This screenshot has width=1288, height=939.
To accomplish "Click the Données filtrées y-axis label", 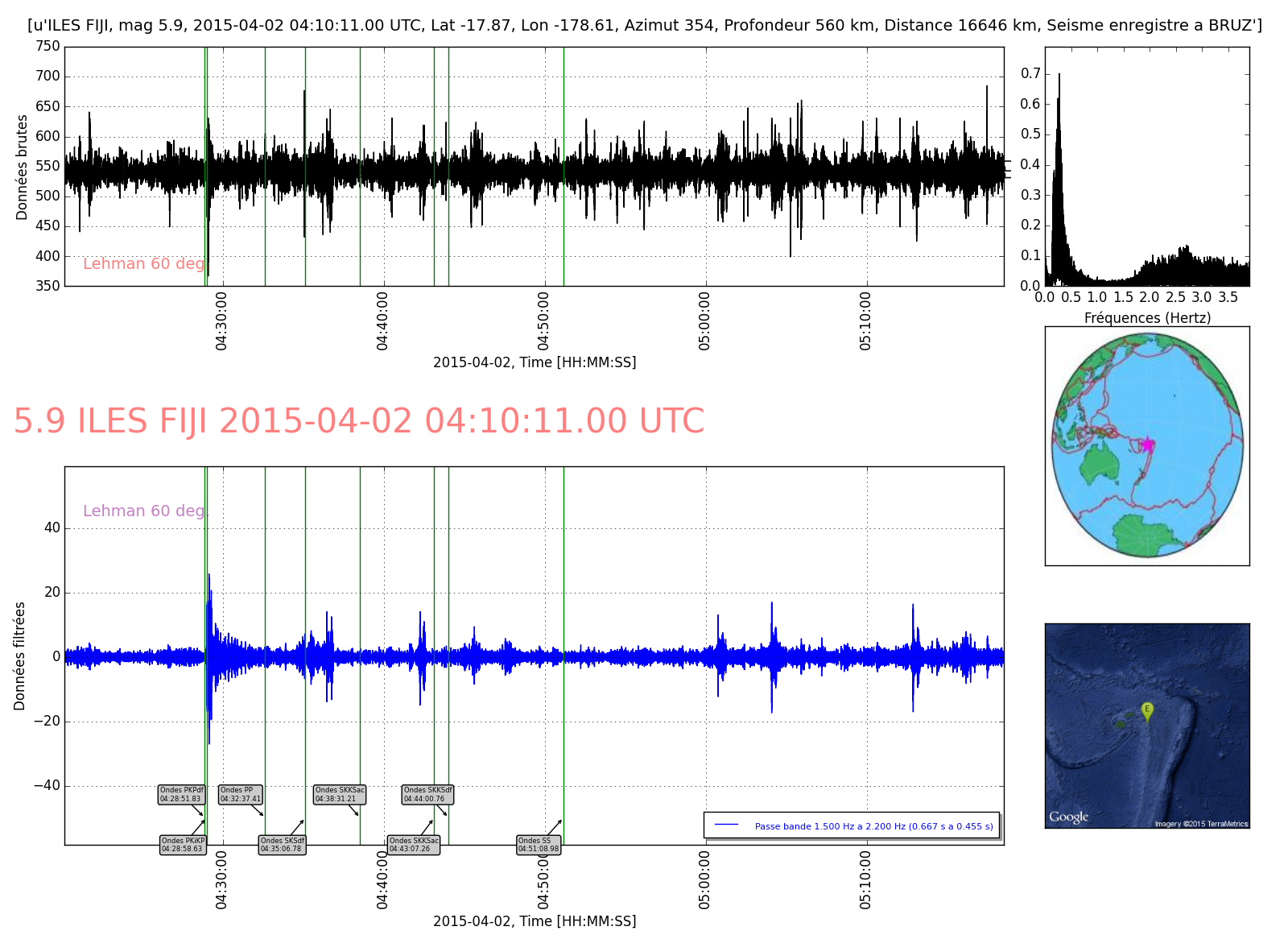I will 20,656.
